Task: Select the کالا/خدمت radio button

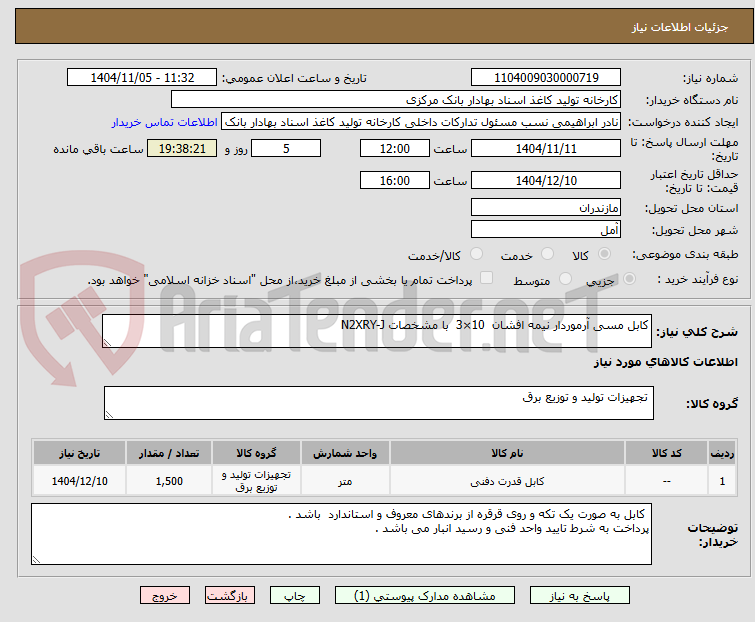Action: (x=476, y=254)
